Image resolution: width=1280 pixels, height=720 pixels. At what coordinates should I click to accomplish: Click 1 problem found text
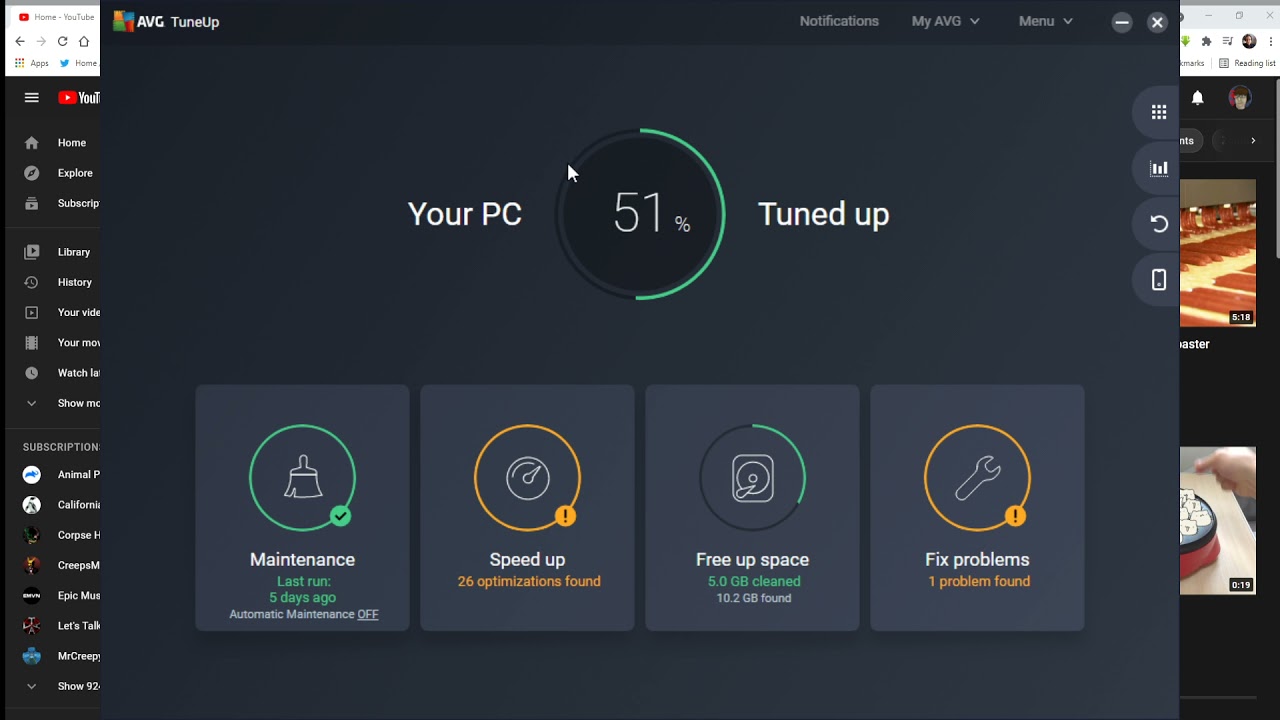click(979, 581)
